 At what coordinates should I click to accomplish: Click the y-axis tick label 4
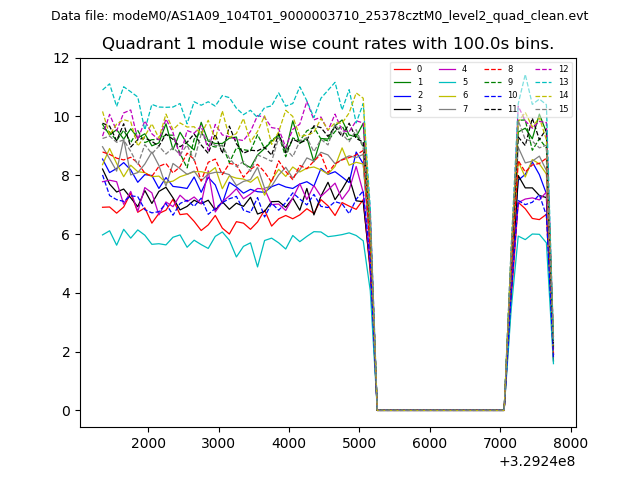(65, 293)
